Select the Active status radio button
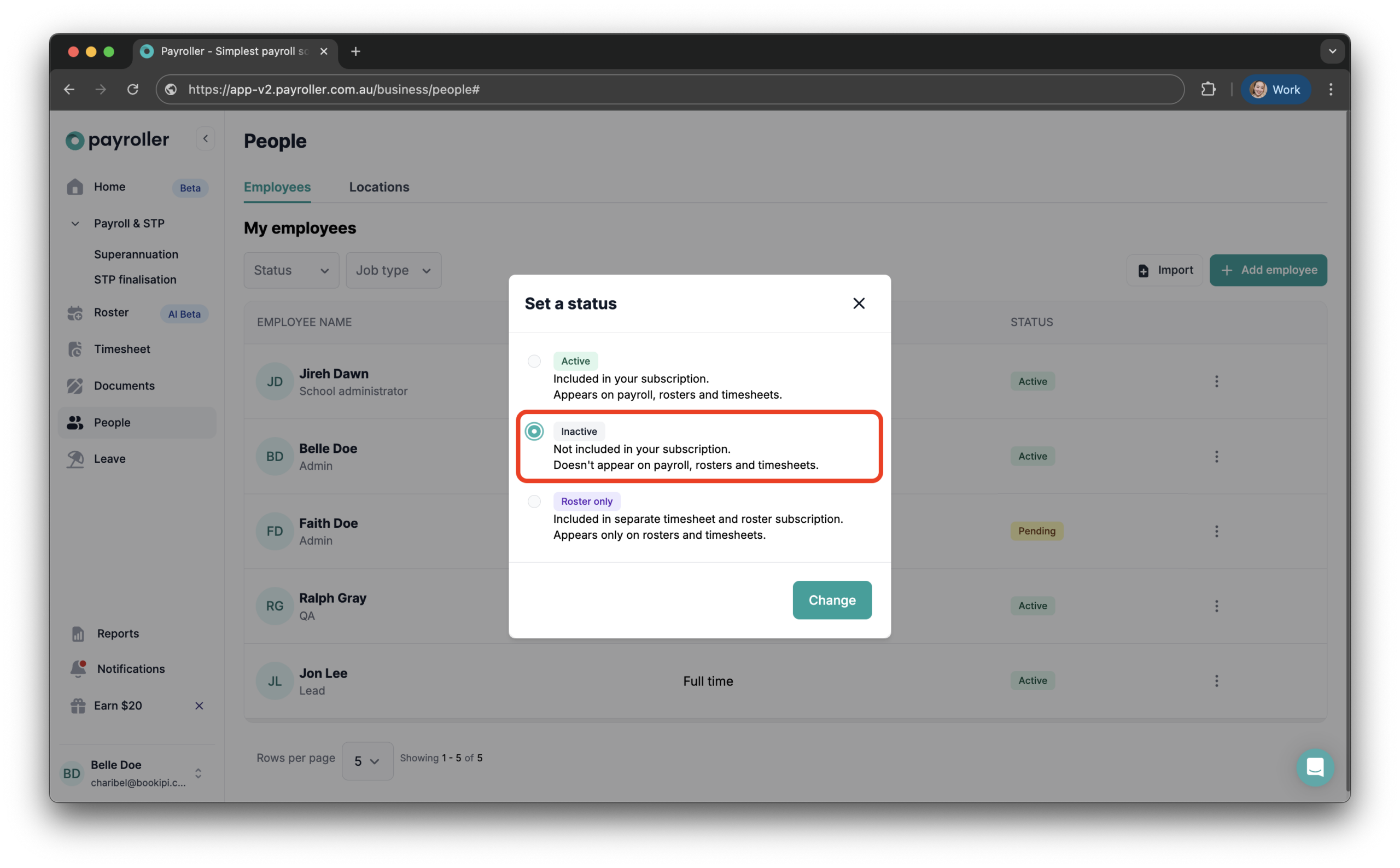Image resolution: width=1400 pixels, height=868 pixels. pyautogui.click(x=533, y=361)
